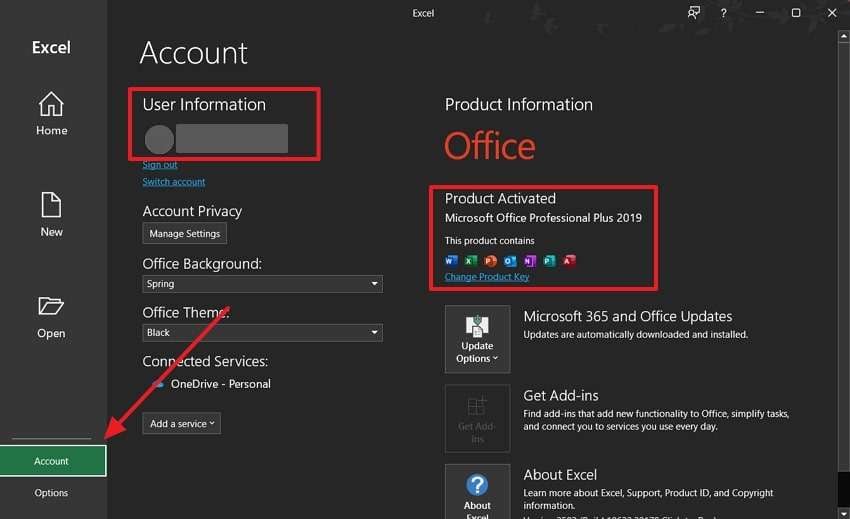
Task: Minimize the Excel window
Action: point(760,12)
